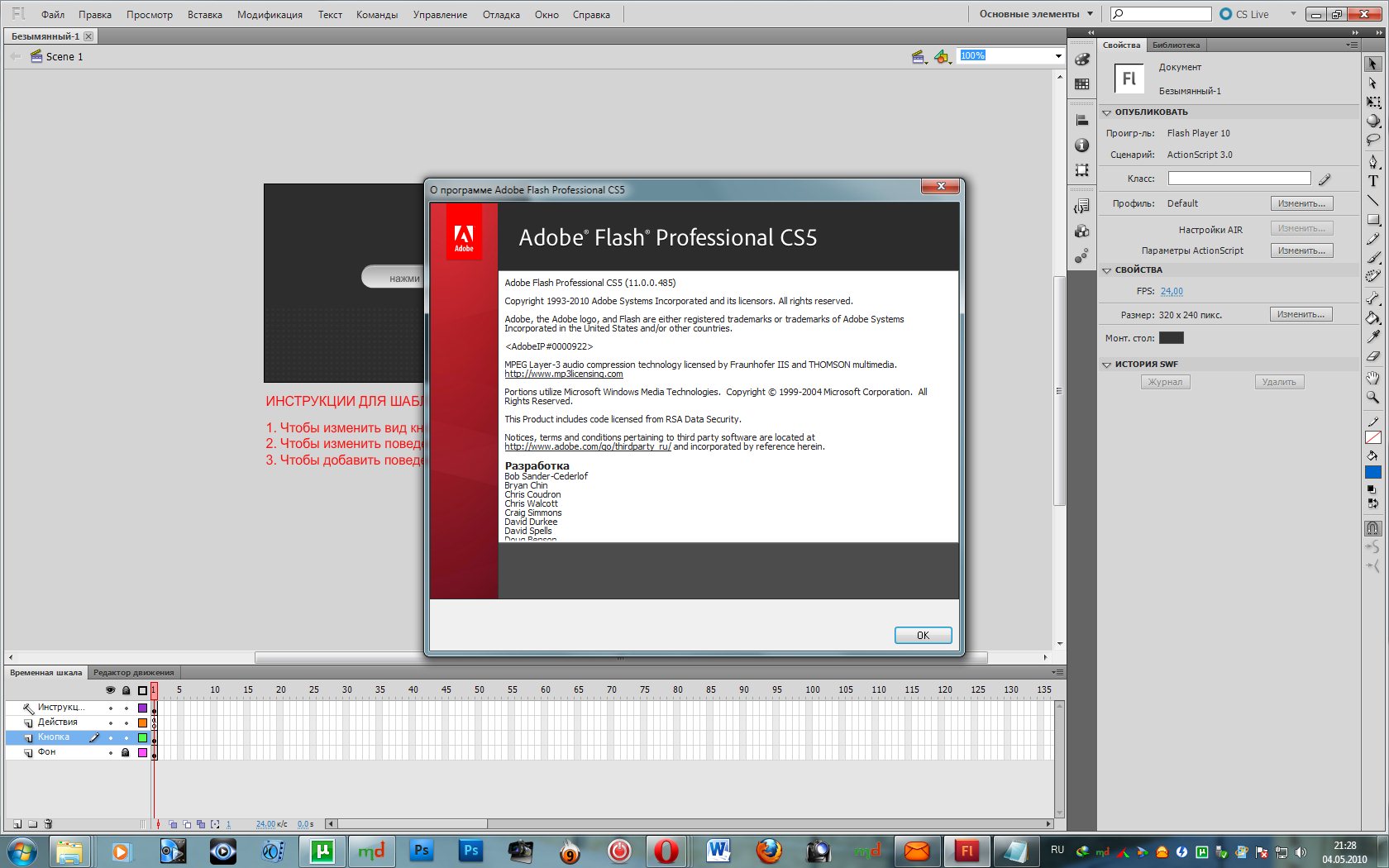This screenshot has width=1389, height=868.
Task: Open the Code Snippets panel icon
Action: pos(1081,207)
